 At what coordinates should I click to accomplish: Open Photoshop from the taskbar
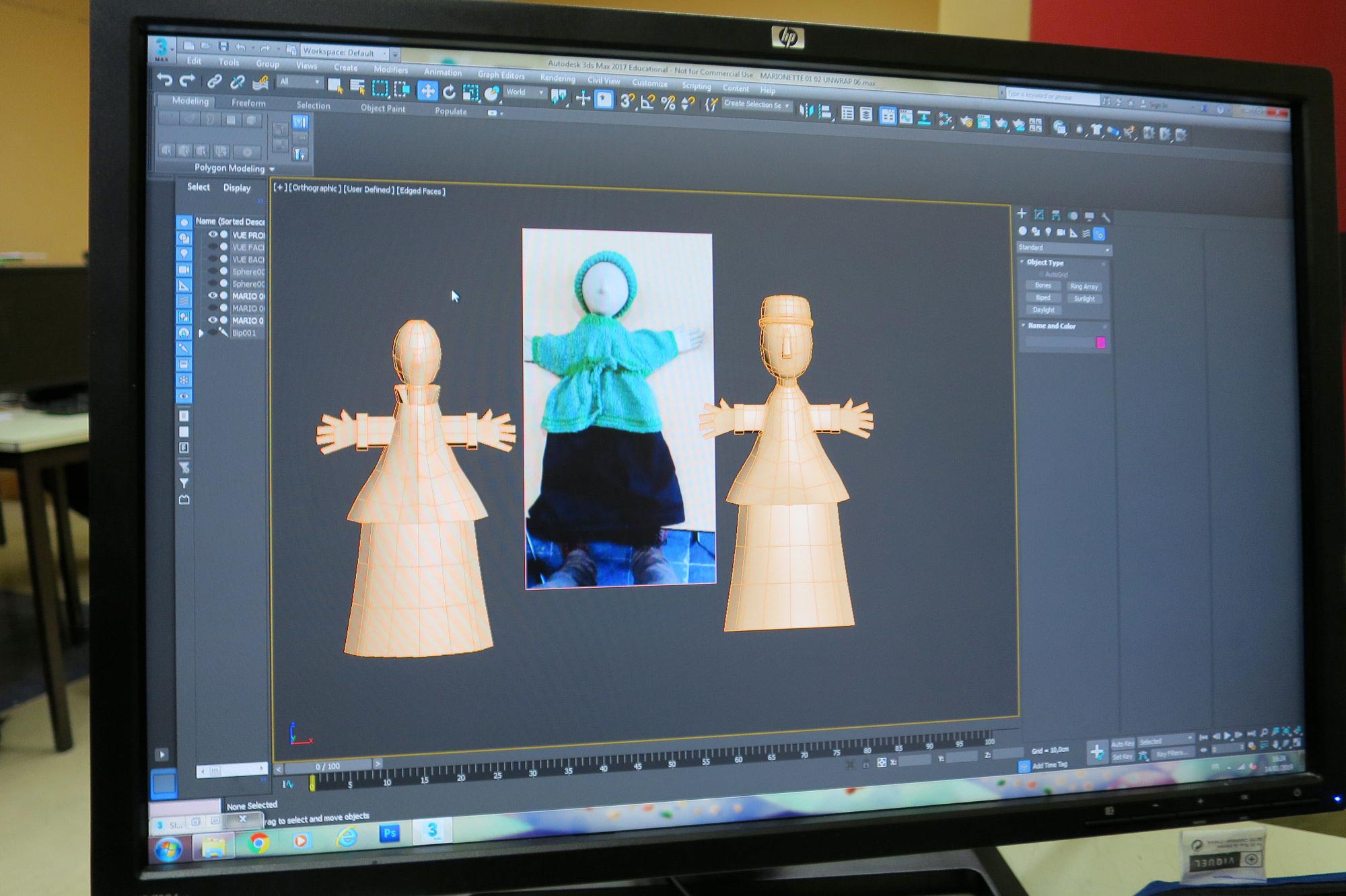pyautogui.click(x=390, y=834)
